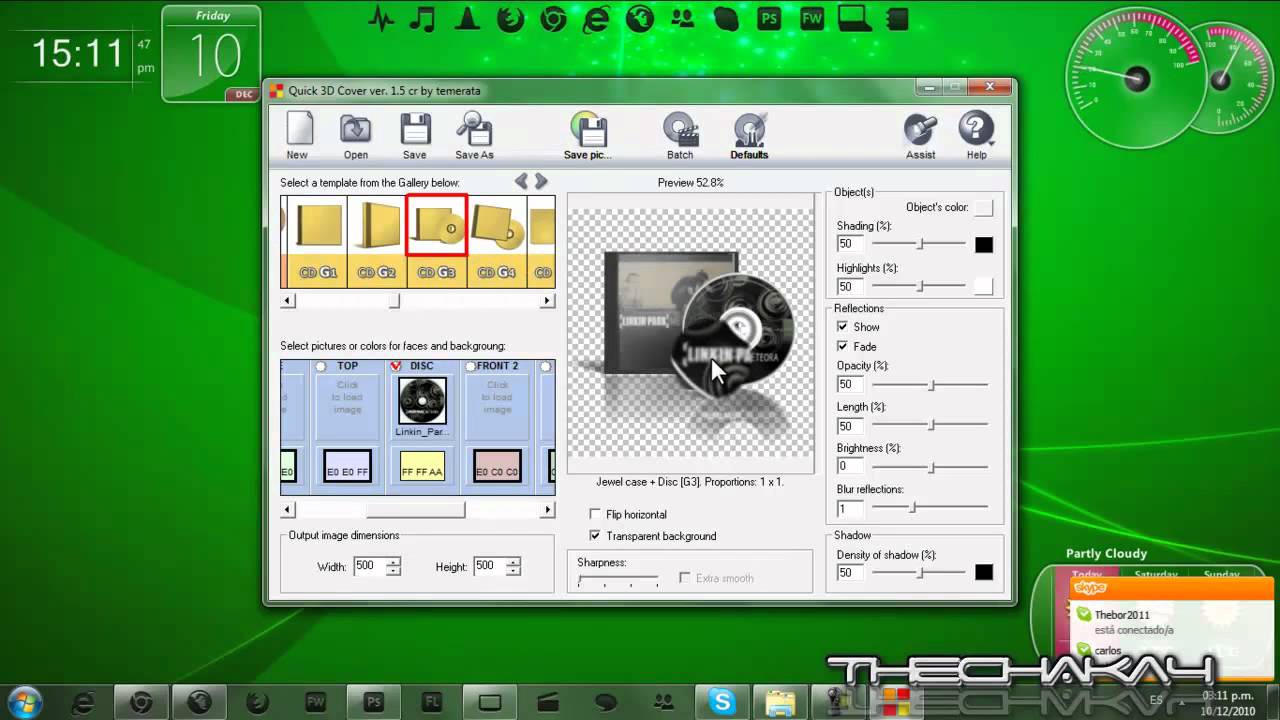Open music note icon in top dock
Viewport: 1280px width, 720px height.
pyautogui.click(x=423, y=19)
